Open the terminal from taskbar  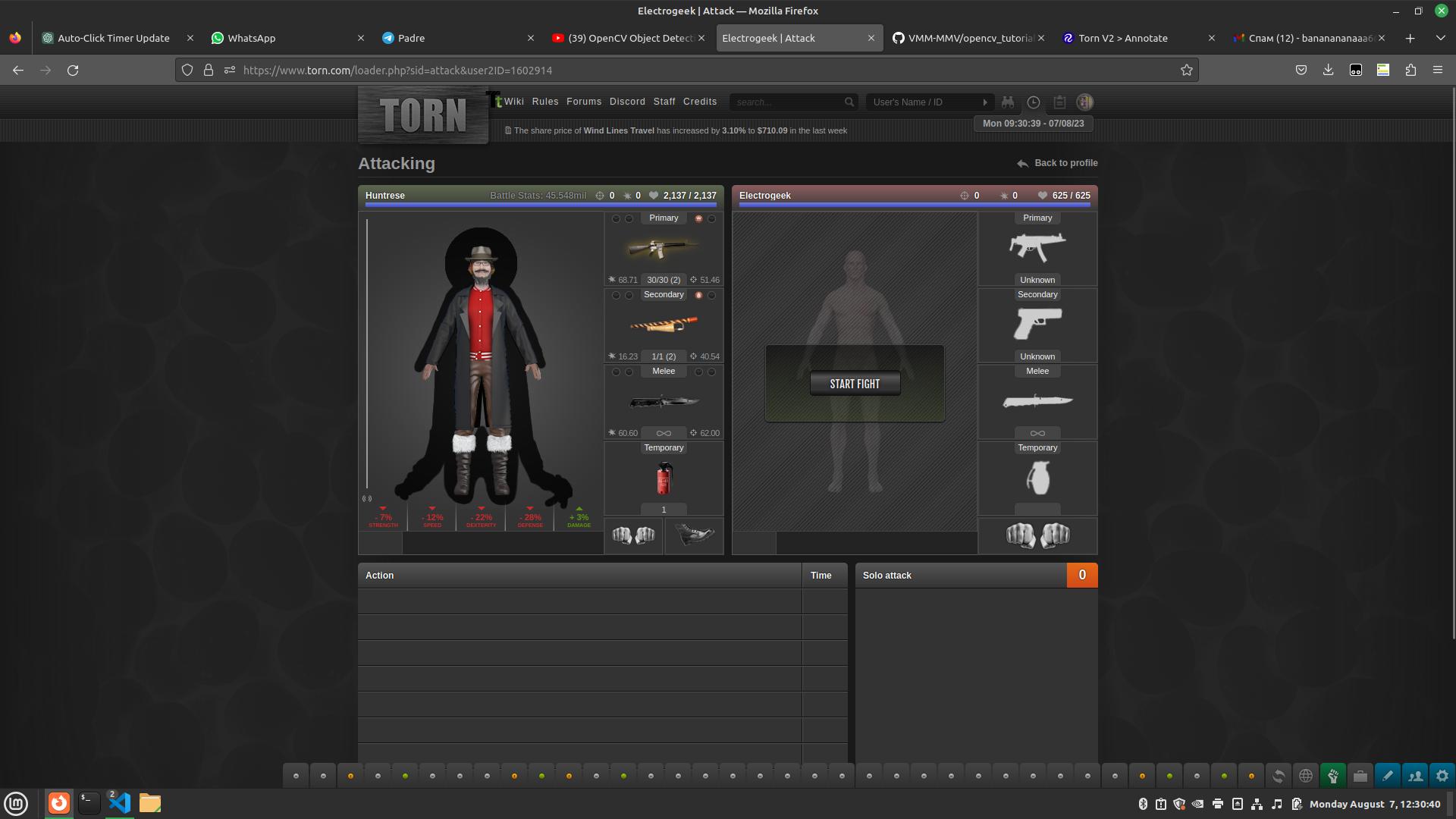pyautogui.click(x=89, y=803)
